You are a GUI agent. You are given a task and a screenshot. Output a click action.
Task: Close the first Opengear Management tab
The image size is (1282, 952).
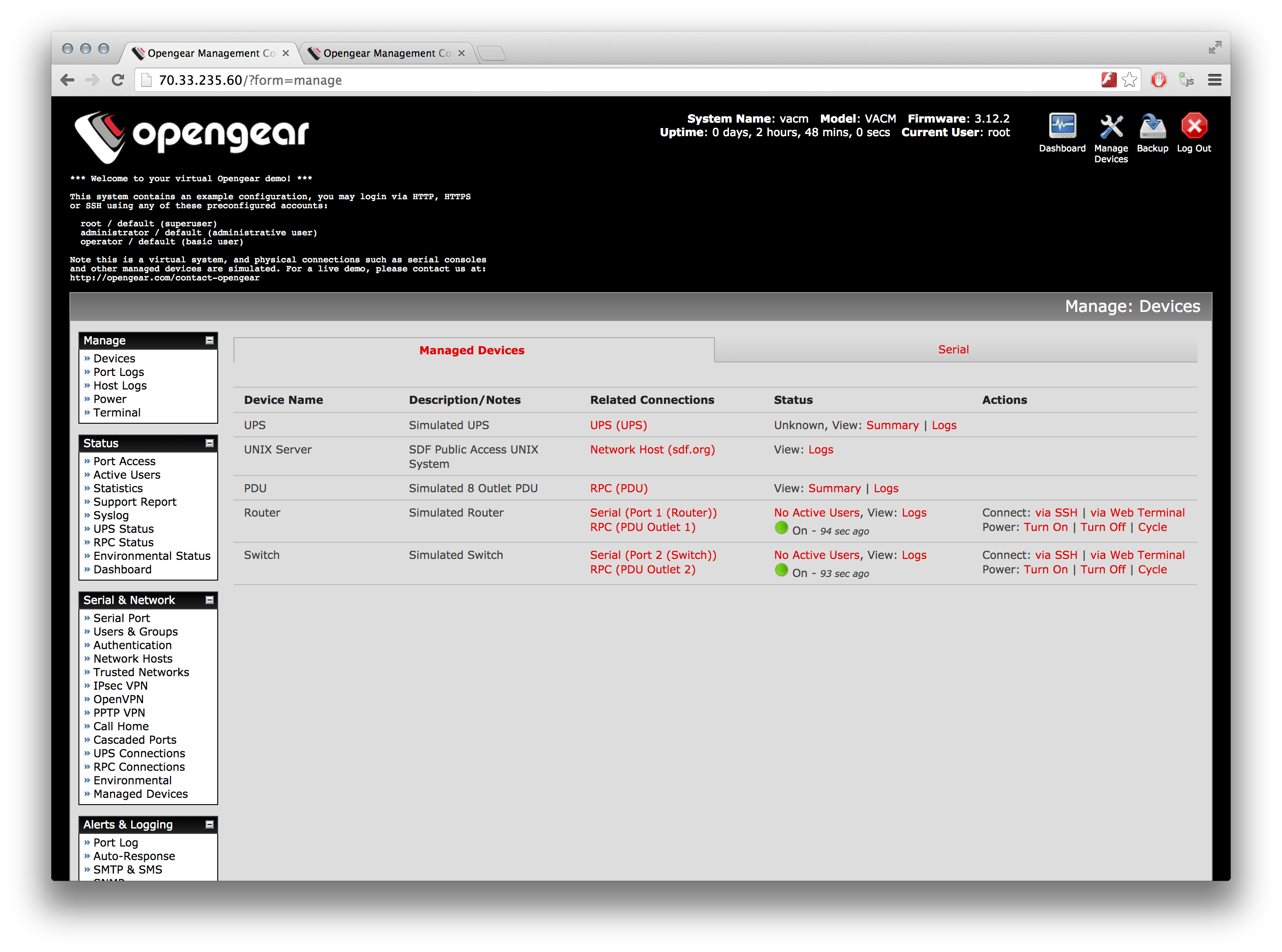[285, 53]
